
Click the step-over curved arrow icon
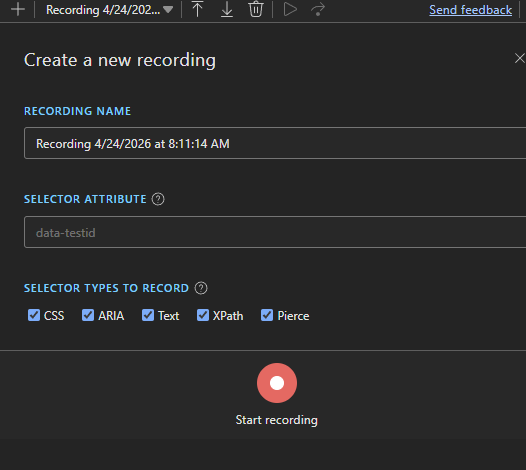(x=318, y=9)
